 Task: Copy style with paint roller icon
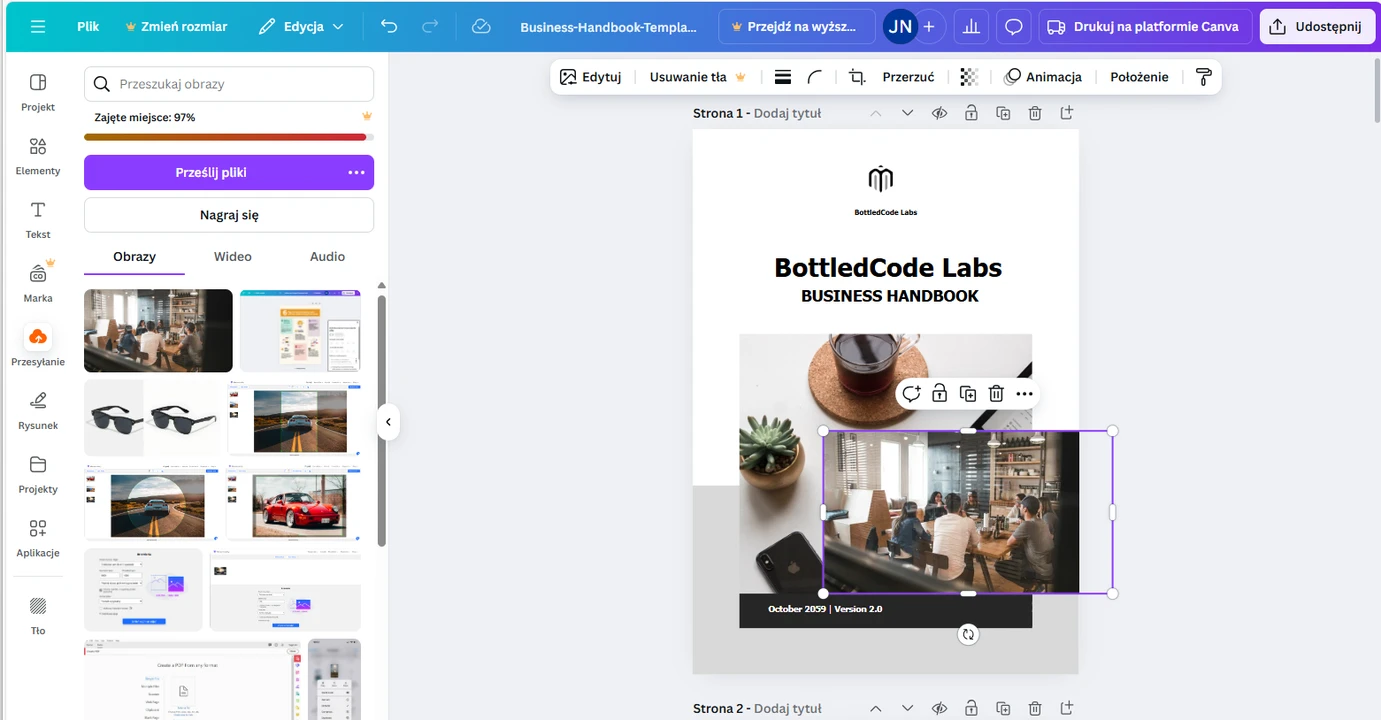tap(1203, 77)
